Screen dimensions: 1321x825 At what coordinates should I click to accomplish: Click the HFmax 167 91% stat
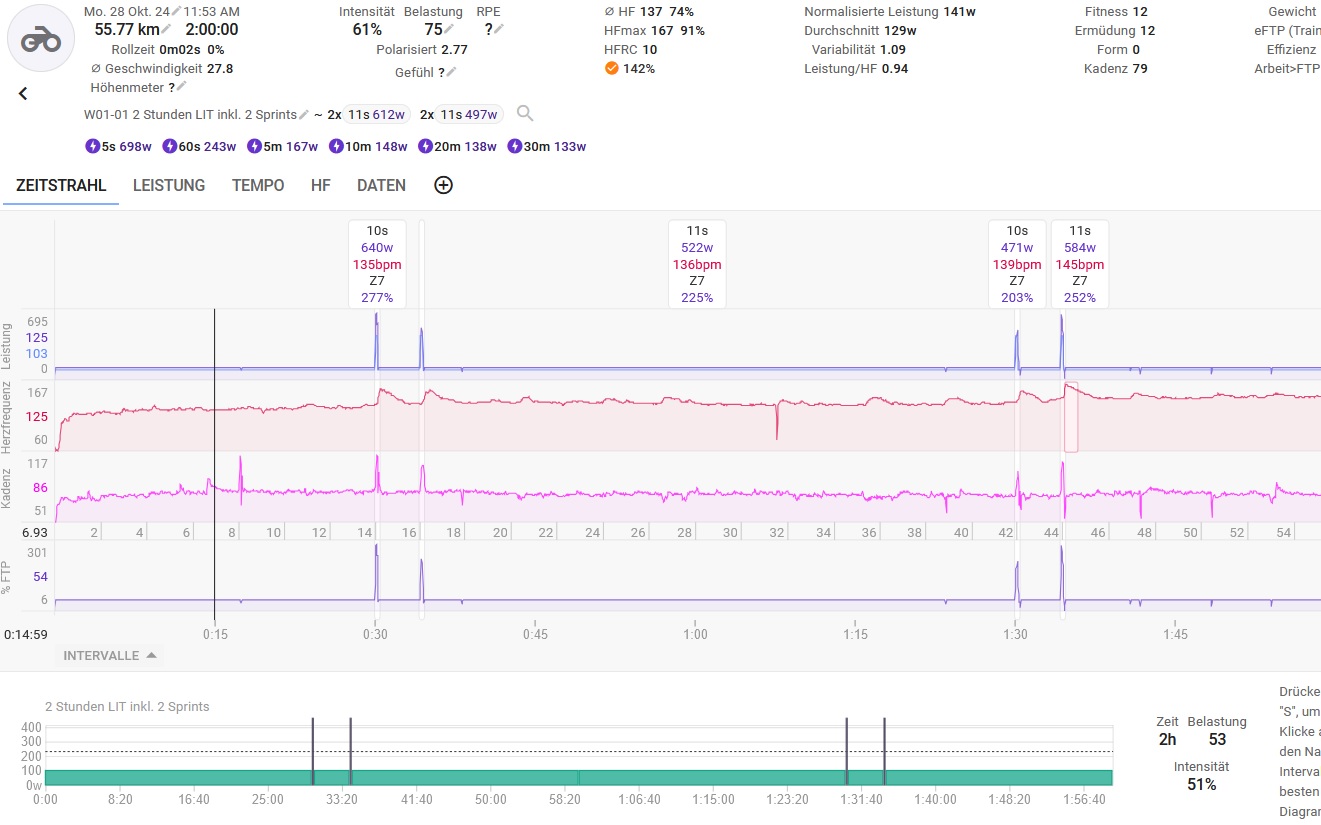(654, 31)
